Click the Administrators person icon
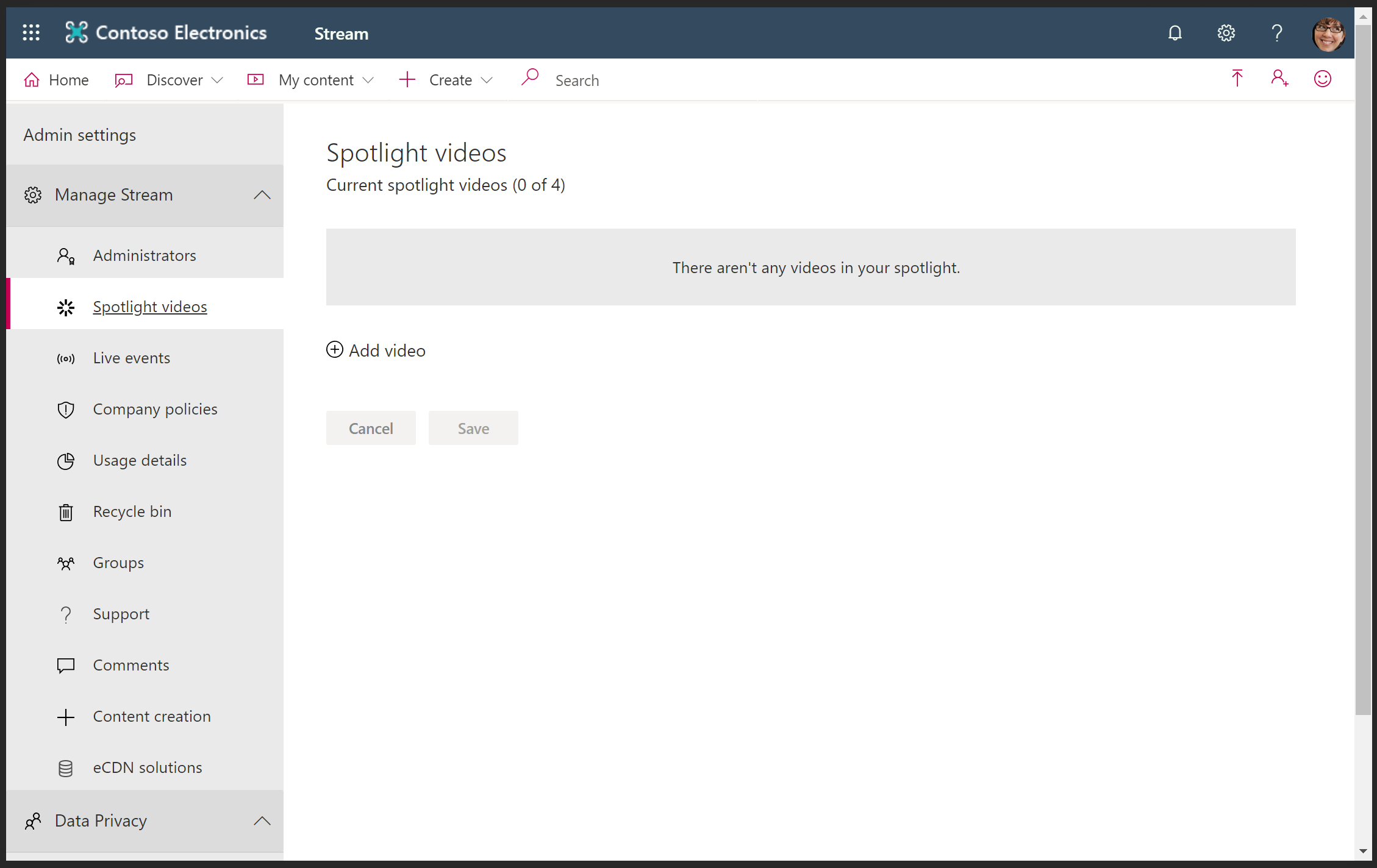Viewport: 1377px width, 868px height. click(x=66, y=256)
